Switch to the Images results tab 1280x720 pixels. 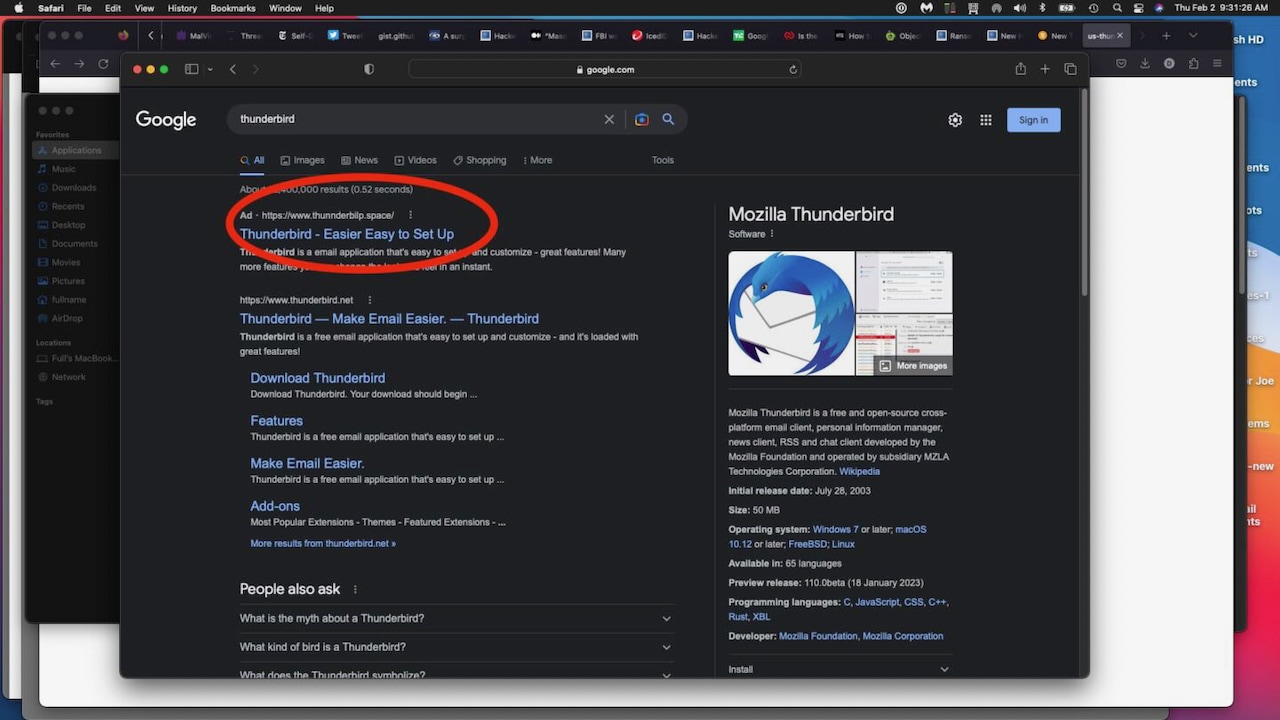(302, 160)
